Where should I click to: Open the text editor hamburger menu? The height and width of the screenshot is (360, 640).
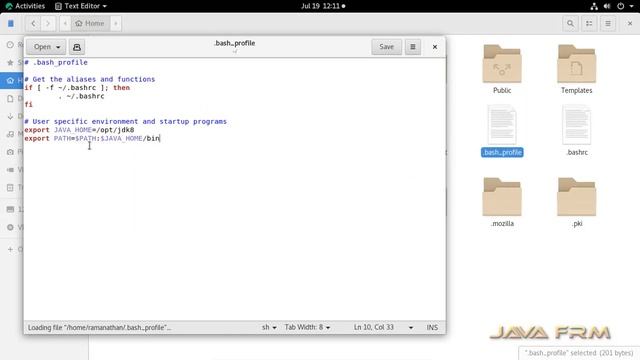point(413,47)
